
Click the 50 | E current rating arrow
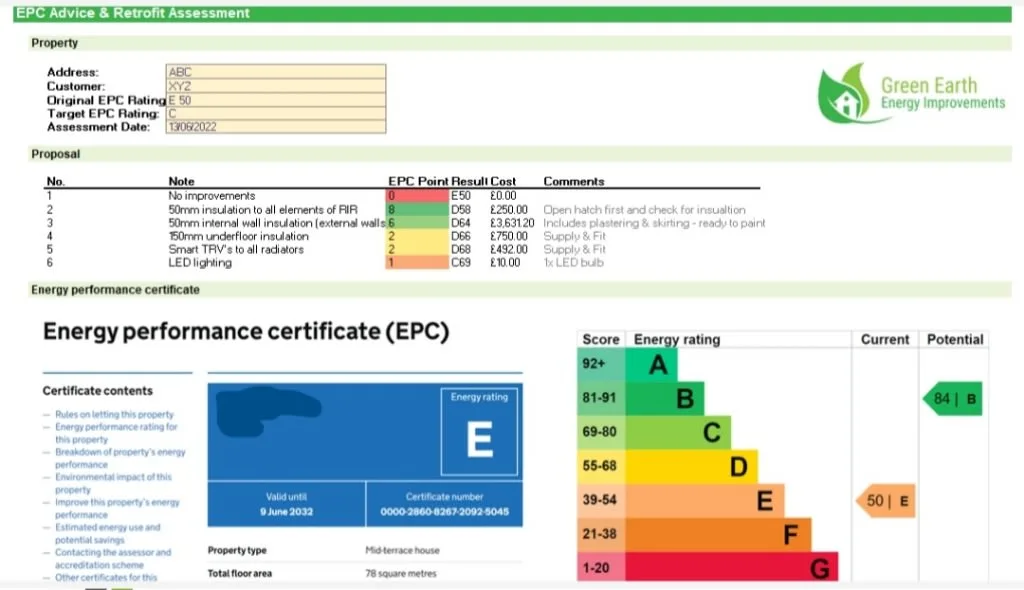coord(886,500)
